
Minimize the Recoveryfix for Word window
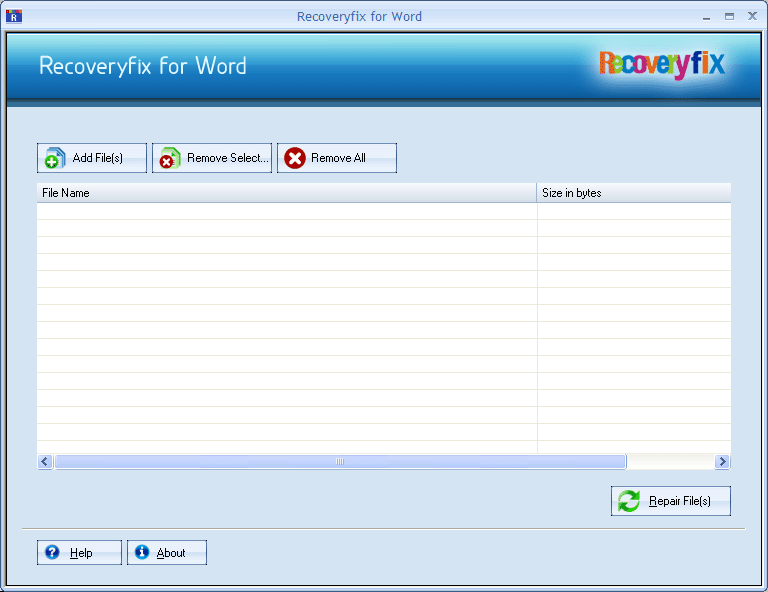(706, 17)
